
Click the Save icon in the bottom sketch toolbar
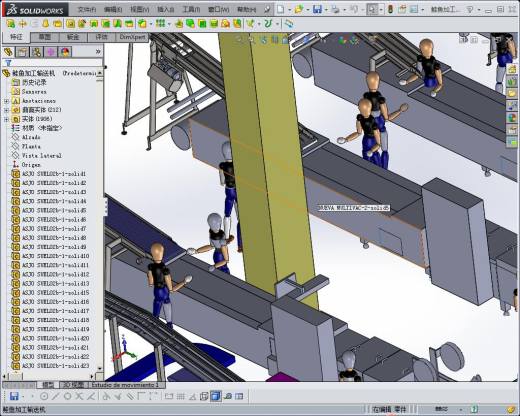pos(14,396)
